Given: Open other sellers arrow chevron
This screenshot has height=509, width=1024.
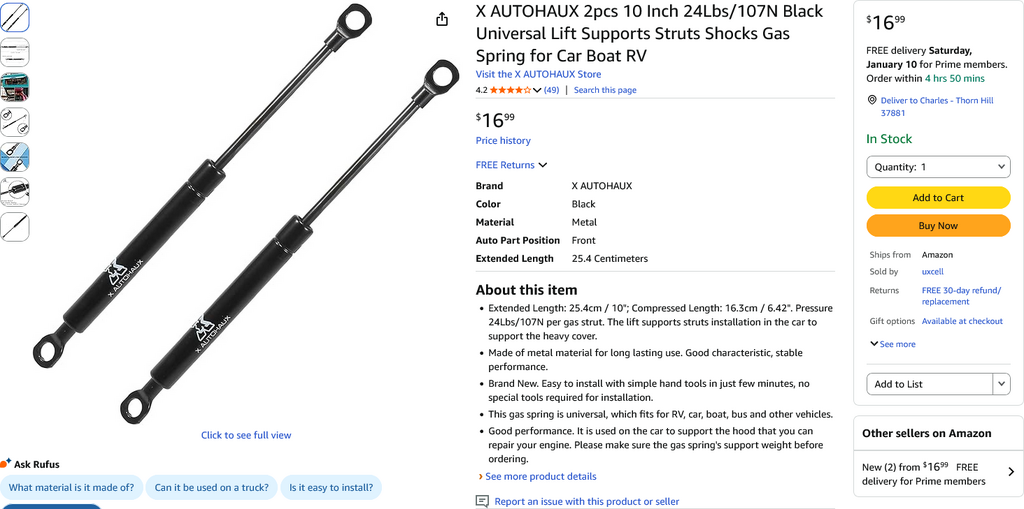Looking at the screenshot, I should coord(1010,472).
